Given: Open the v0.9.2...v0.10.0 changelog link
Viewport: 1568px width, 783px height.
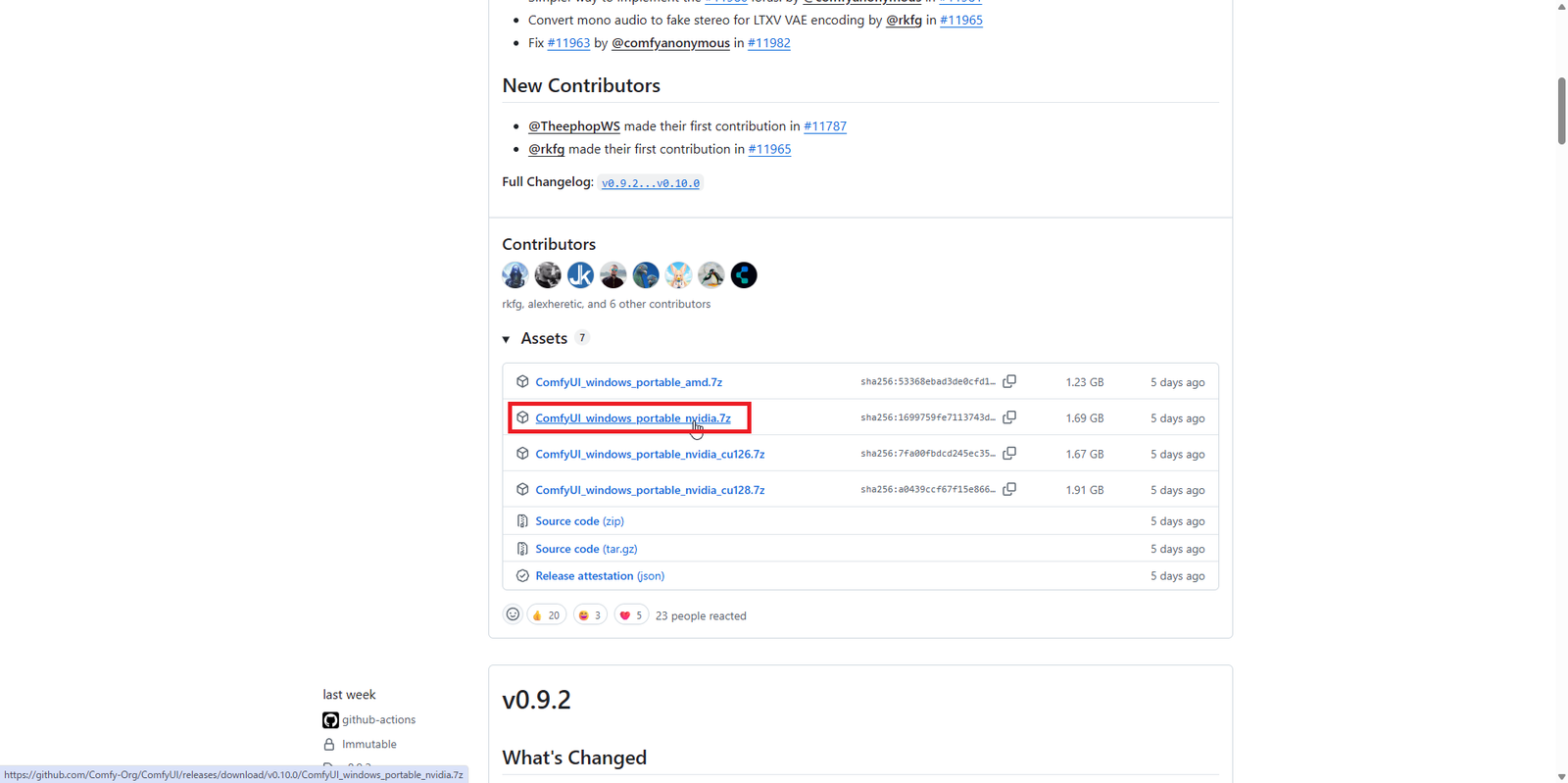Looking at the screenshot, I should [651, 183].
